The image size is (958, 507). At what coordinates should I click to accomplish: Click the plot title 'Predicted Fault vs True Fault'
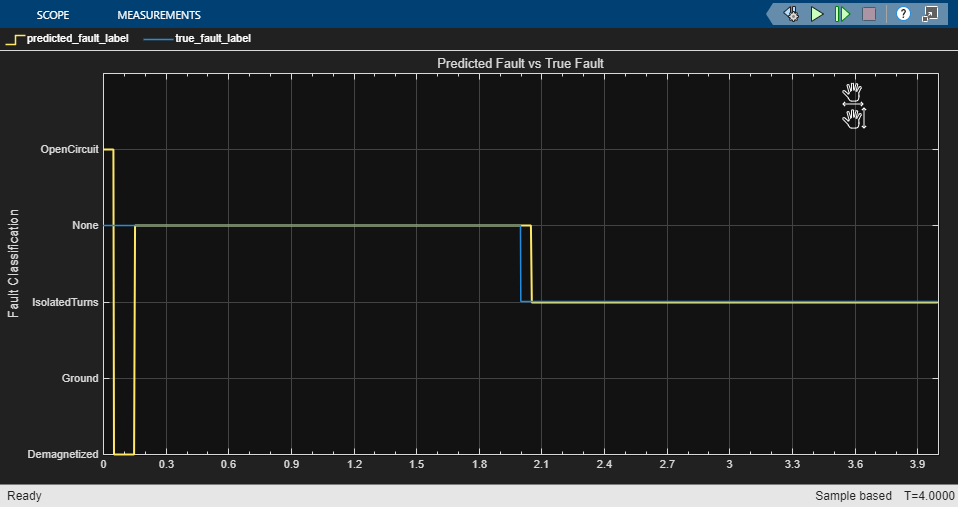pos(520,63)
